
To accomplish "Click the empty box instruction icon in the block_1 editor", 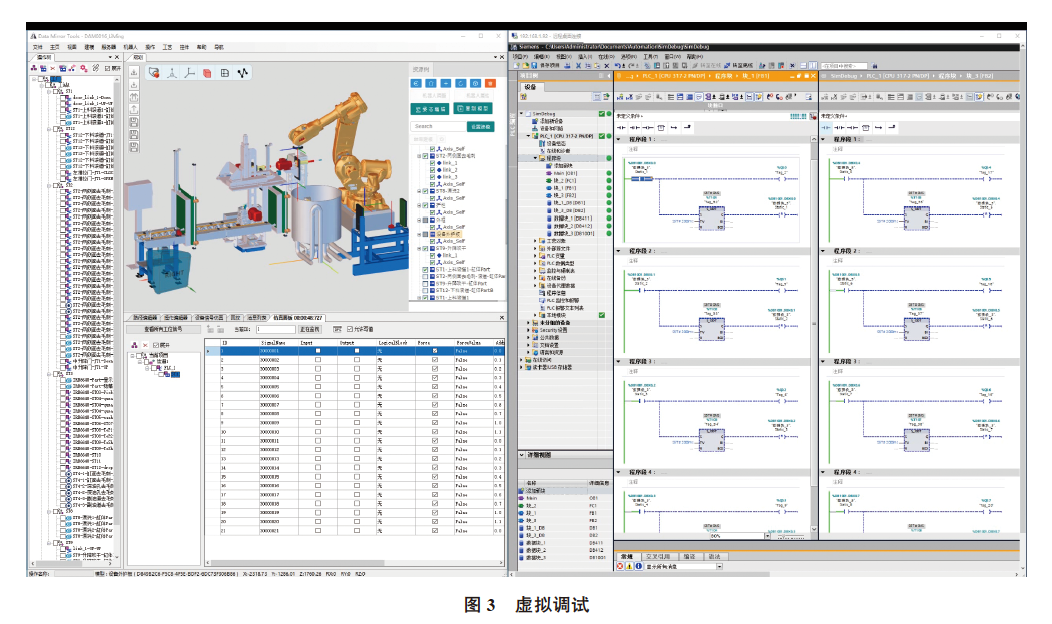I will (661, 127).
